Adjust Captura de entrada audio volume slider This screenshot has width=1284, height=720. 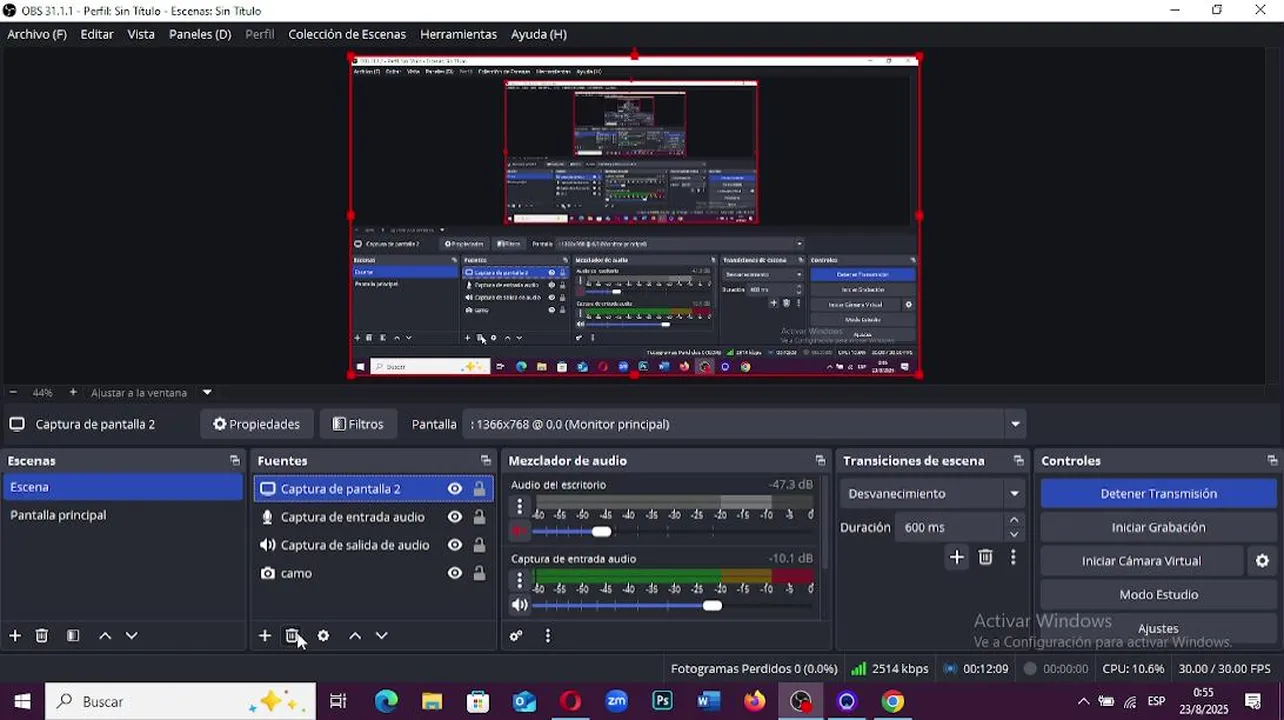(712, 605)
